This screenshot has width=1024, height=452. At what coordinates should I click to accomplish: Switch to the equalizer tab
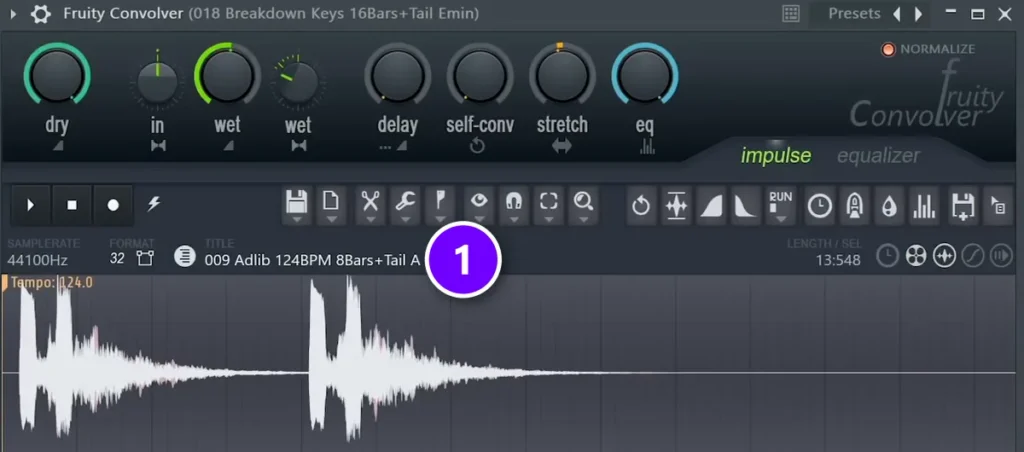[878, 155]
